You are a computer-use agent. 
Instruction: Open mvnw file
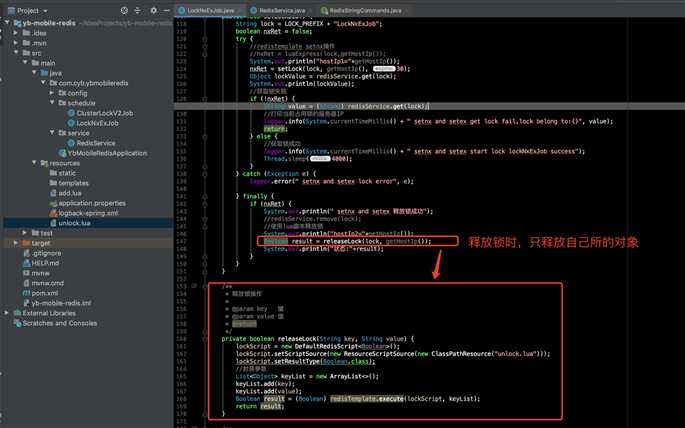40,273
